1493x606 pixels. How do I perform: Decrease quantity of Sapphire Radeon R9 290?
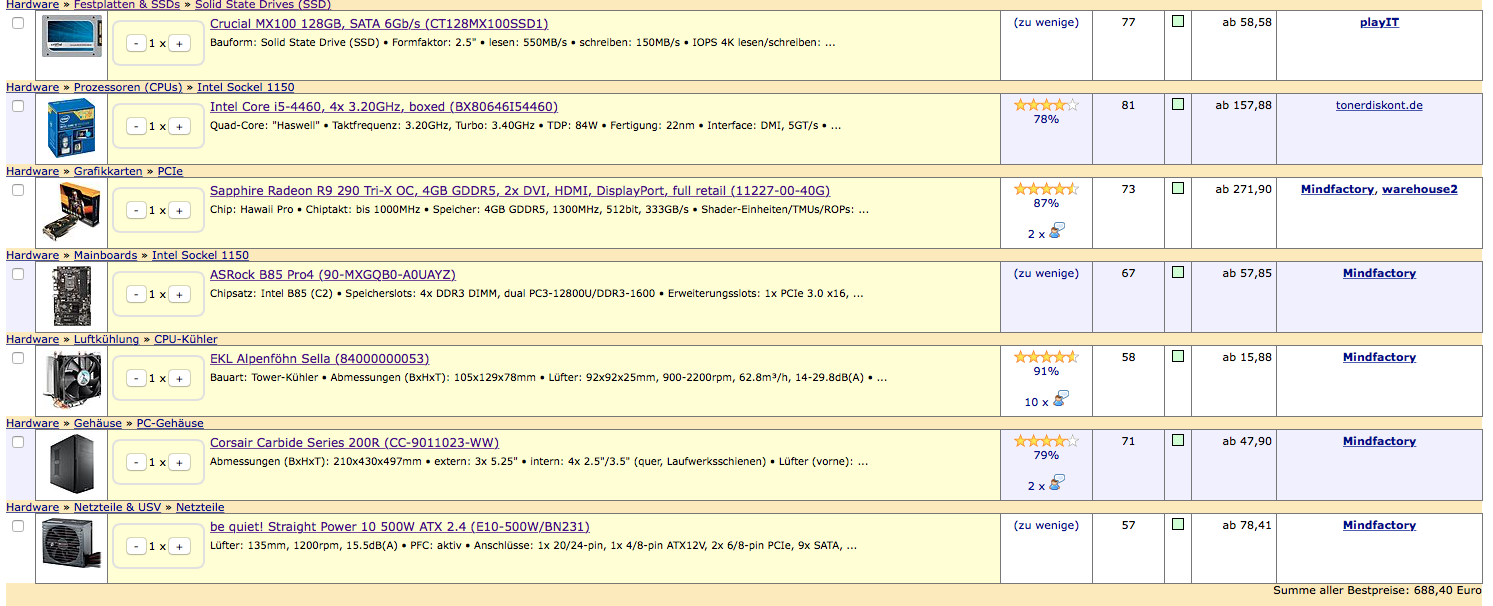coord(137,211)
